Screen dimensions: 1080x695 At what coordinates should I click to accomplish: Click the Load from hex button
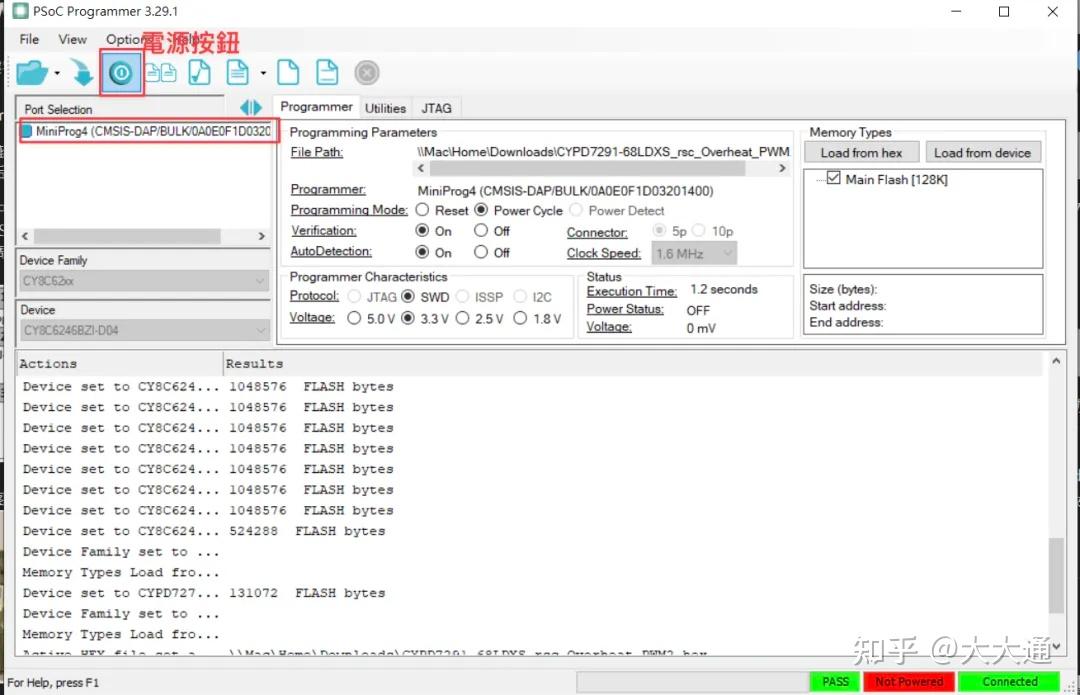(861, 151)
